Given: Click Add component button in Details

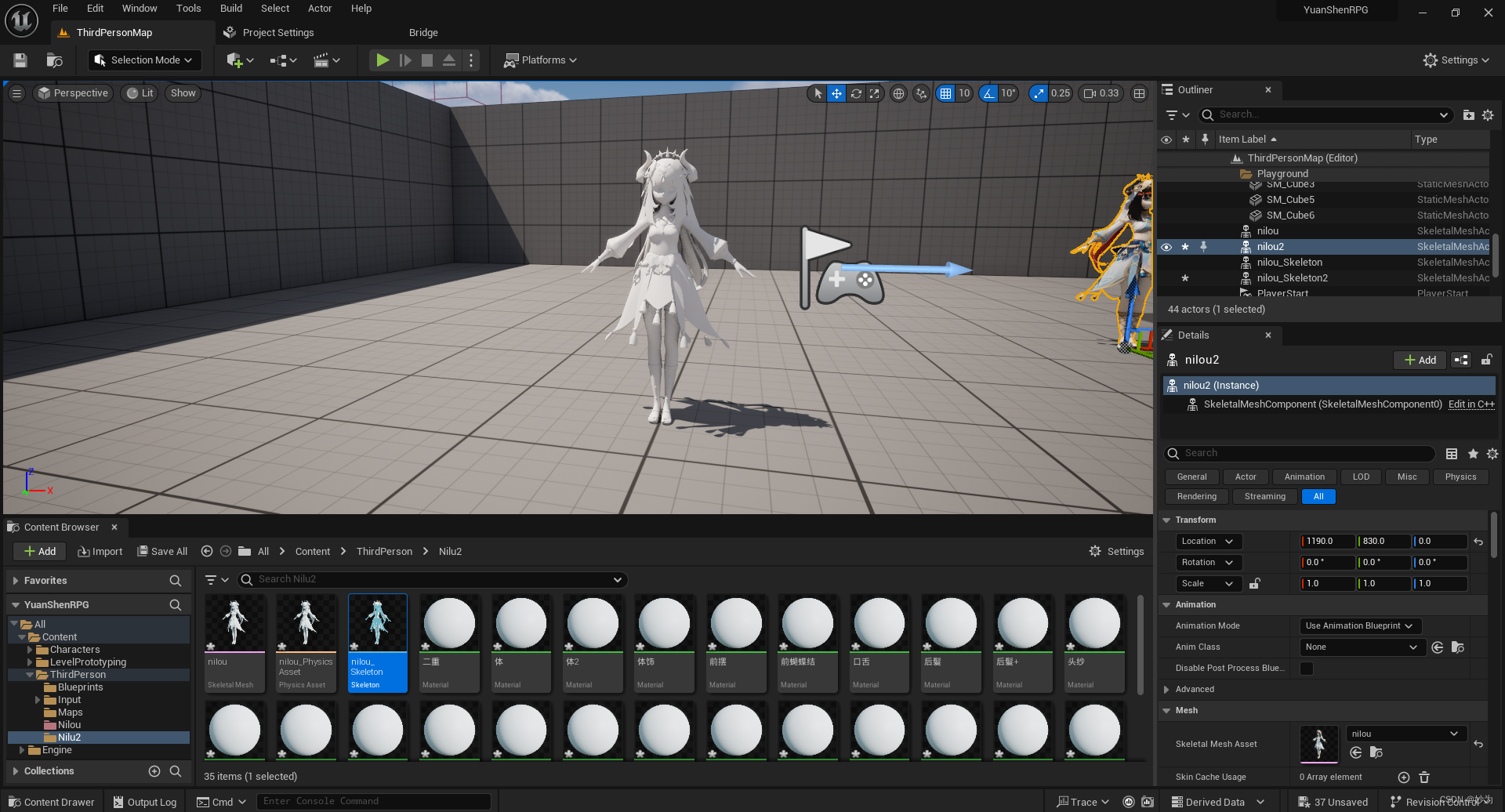Looking at the screenshot, I should click(x=1420, y=361).
